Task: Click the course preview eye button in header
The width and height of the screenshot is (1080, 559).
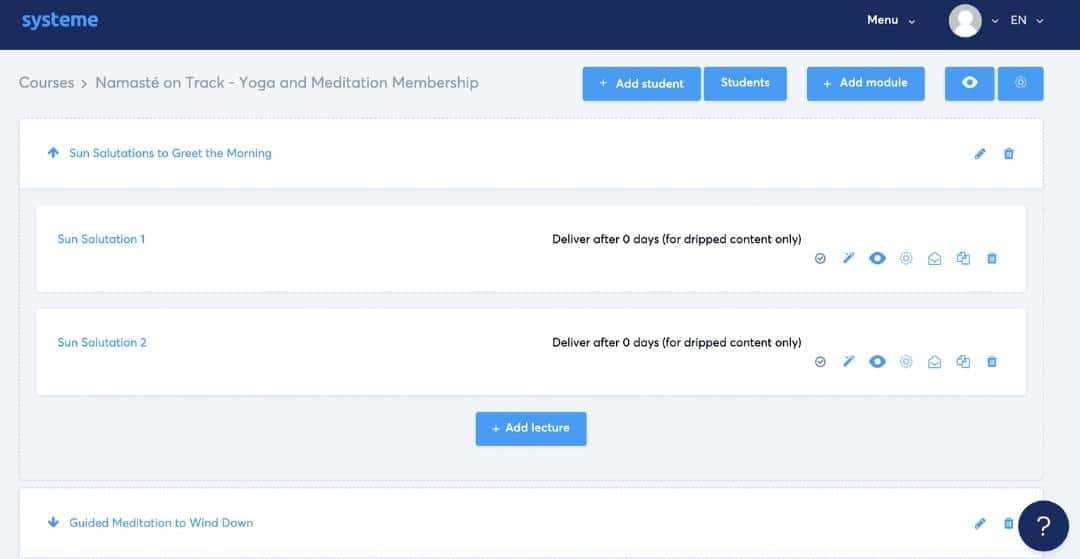Action: [x=969, y=83]
